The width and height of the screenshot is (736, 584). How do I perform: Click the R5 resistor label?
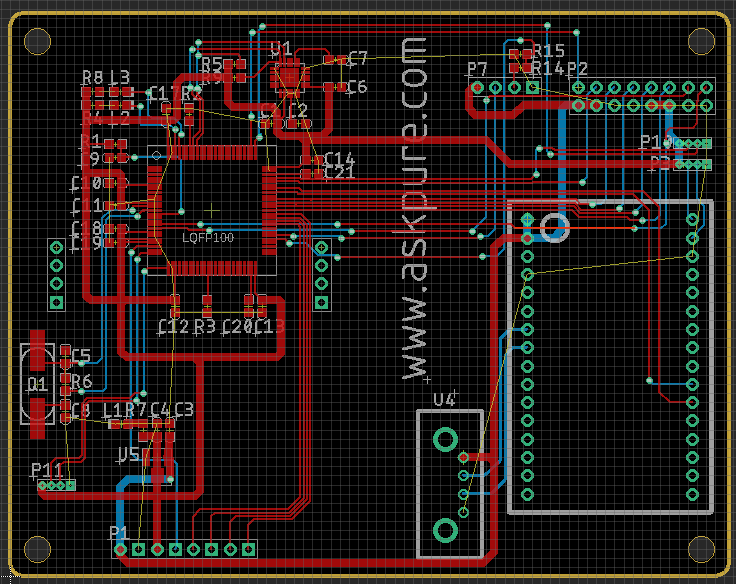[211, 64]
